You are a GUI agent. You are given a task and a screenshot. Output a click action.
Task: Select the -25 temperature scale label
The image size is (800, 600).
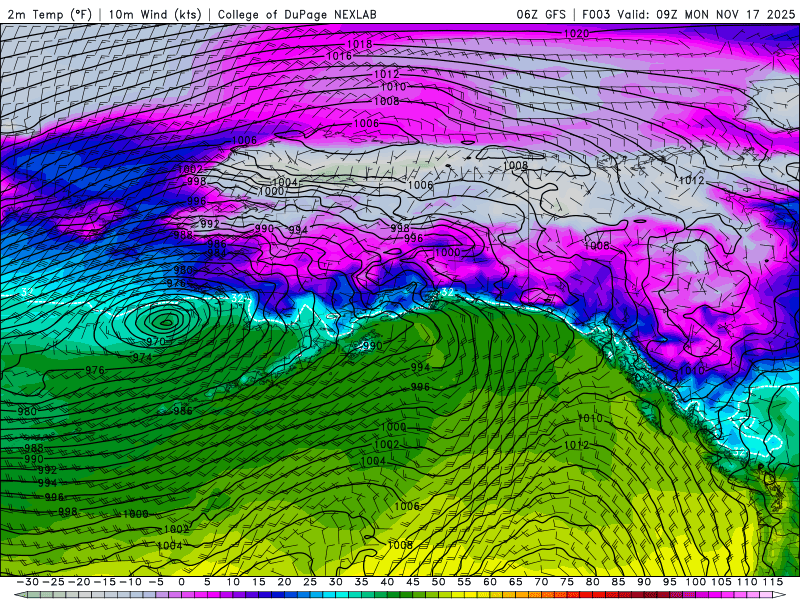click(x=53, y=582)
